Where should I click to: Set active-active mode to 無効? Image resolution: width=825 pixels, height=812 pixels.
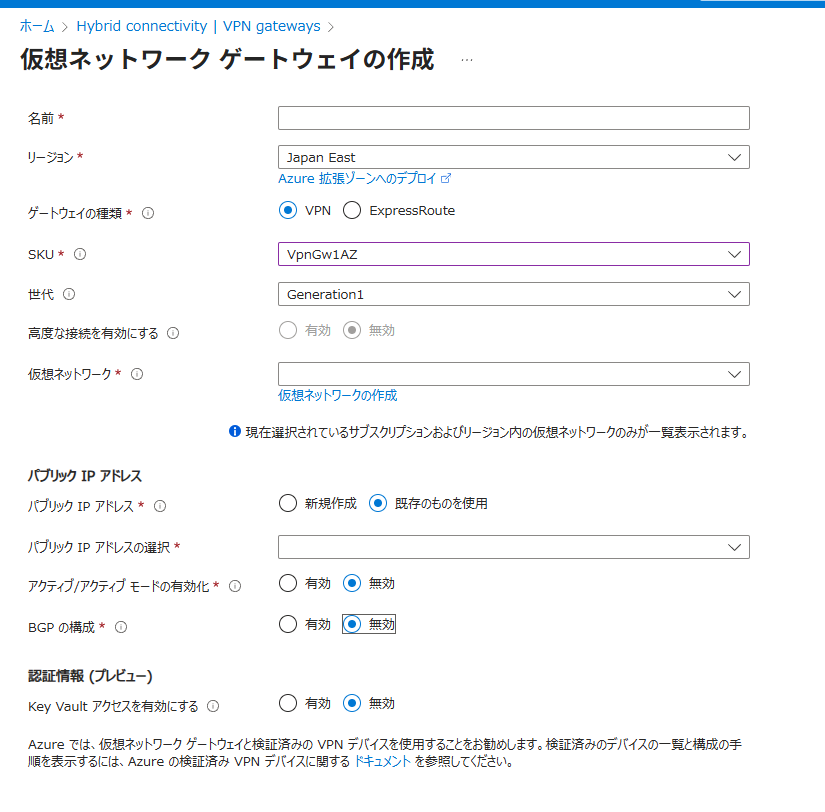click(352, 583)
